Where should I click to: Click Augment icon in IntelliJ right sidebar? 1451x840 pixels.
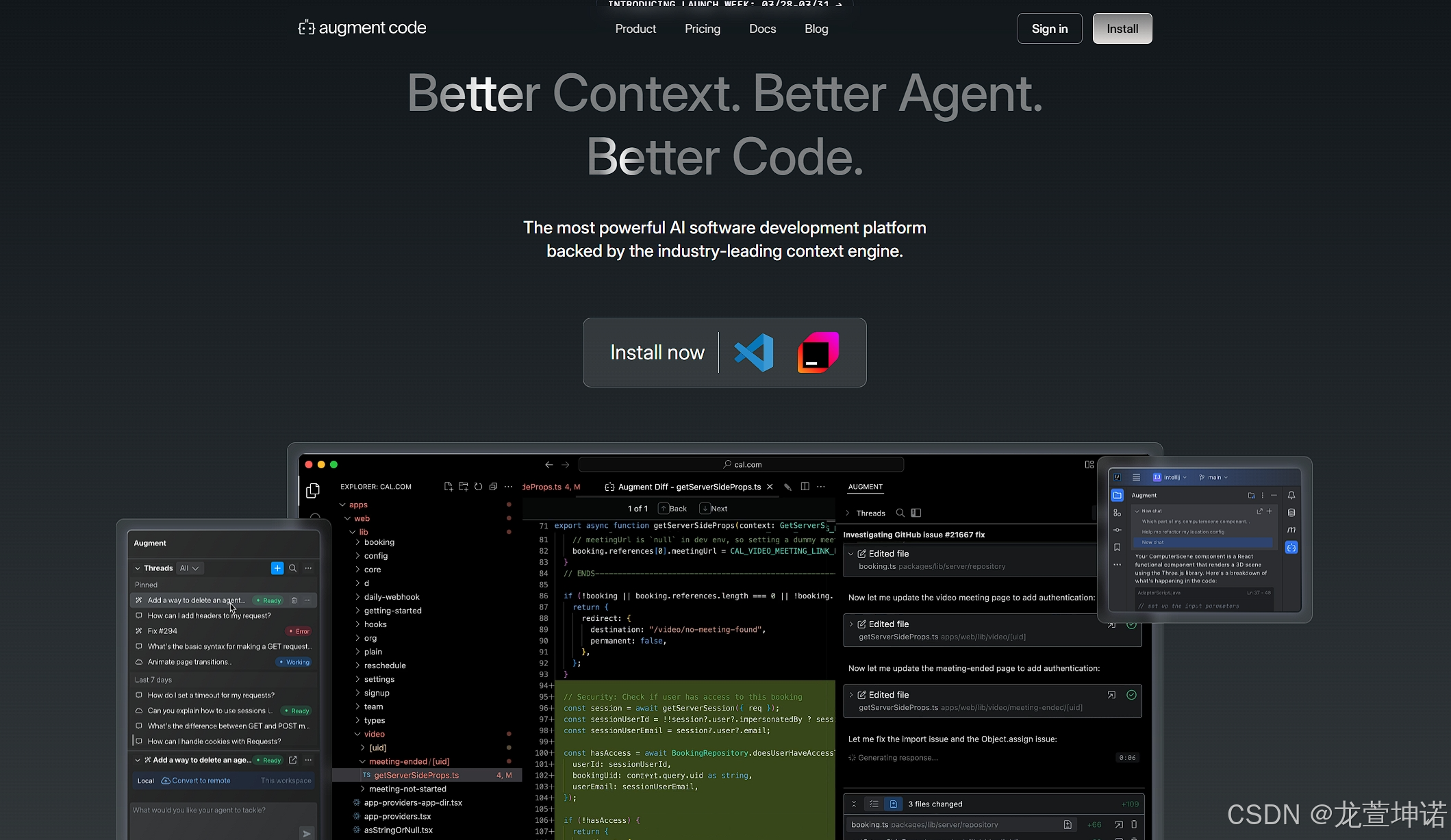[1291, 548]
